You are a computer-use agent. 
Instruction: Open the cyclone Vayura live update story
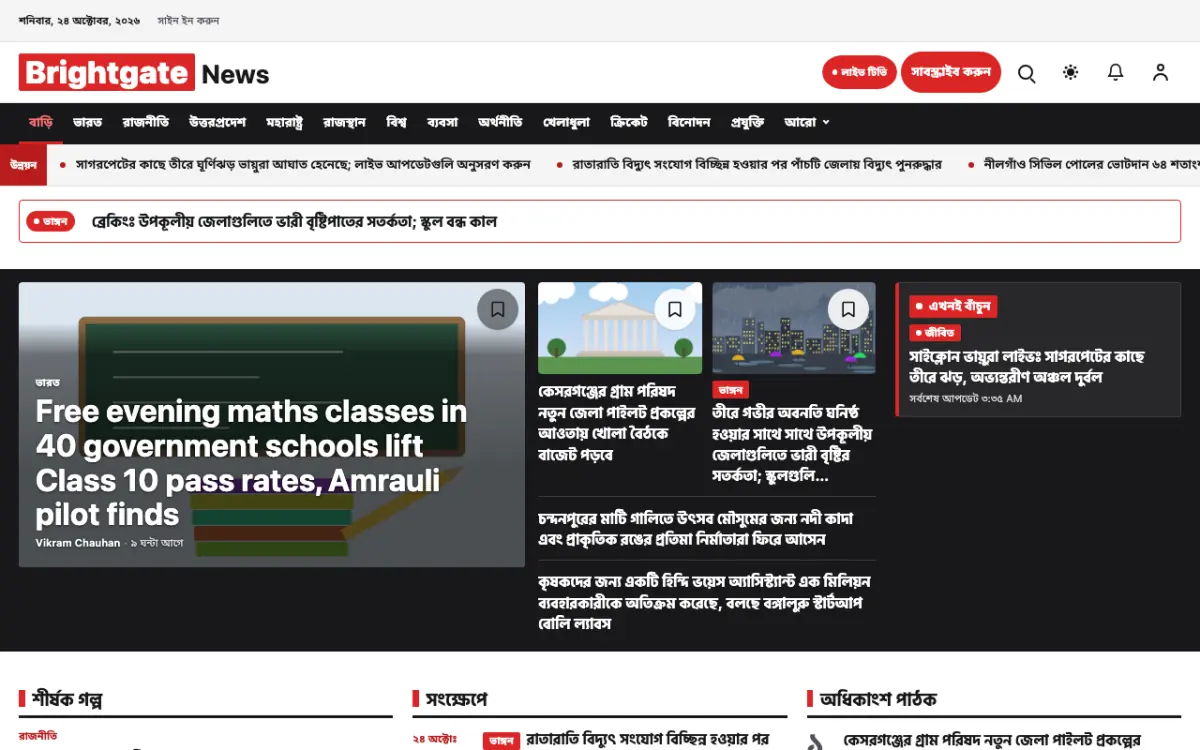click(1026, 366)
